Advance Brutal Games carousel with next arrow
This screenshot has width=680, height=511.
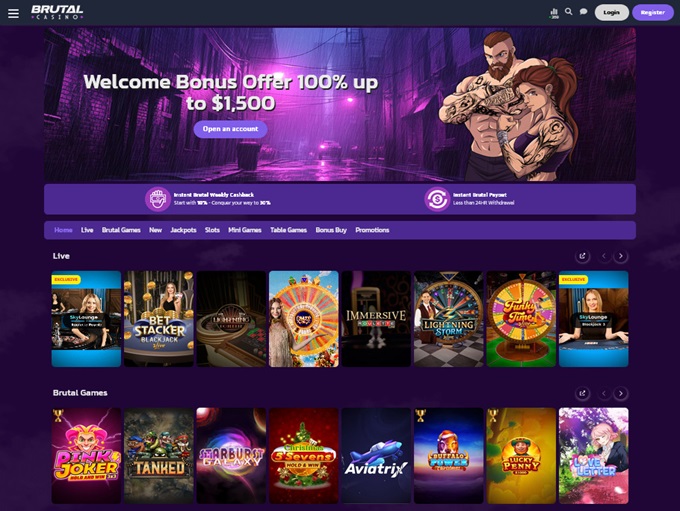pos(621,393)
